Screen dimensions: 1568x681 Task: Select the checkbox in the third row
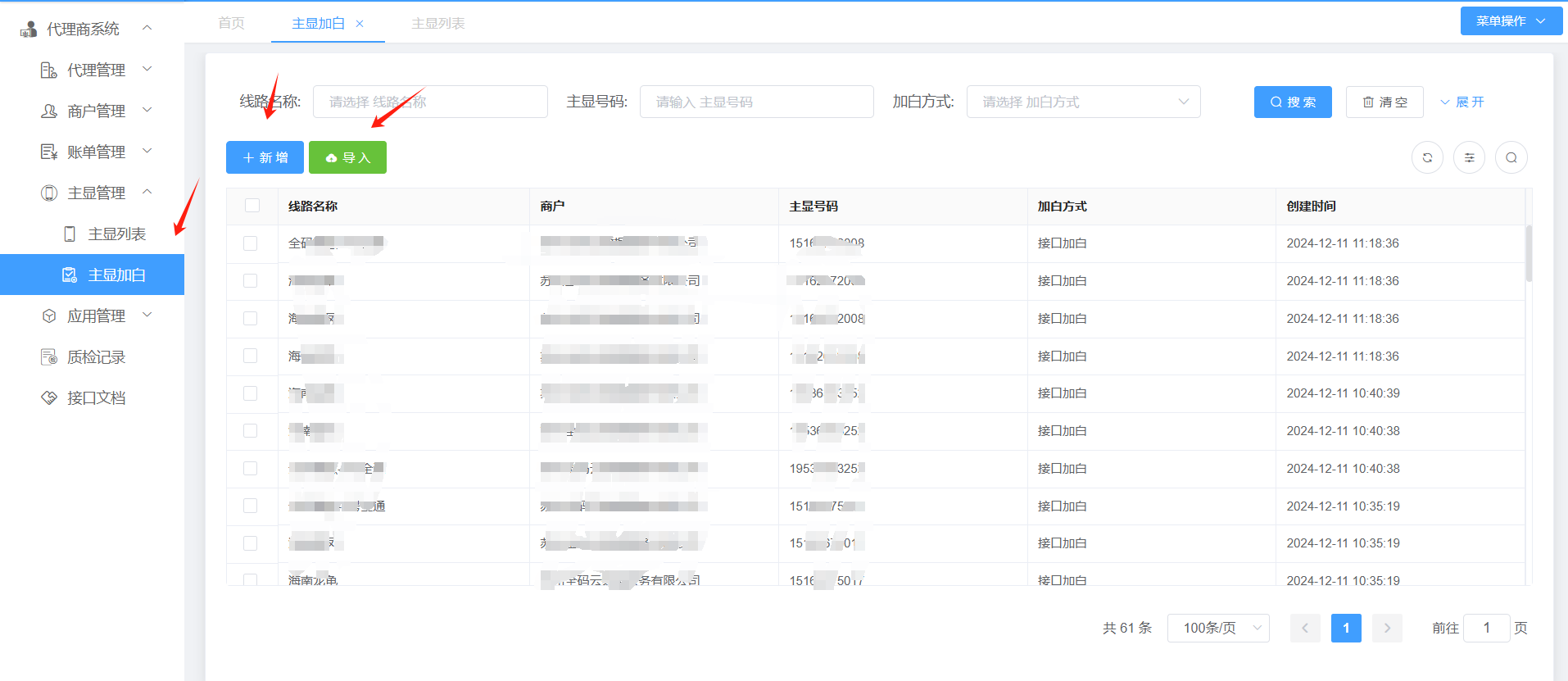pos(251,319)
